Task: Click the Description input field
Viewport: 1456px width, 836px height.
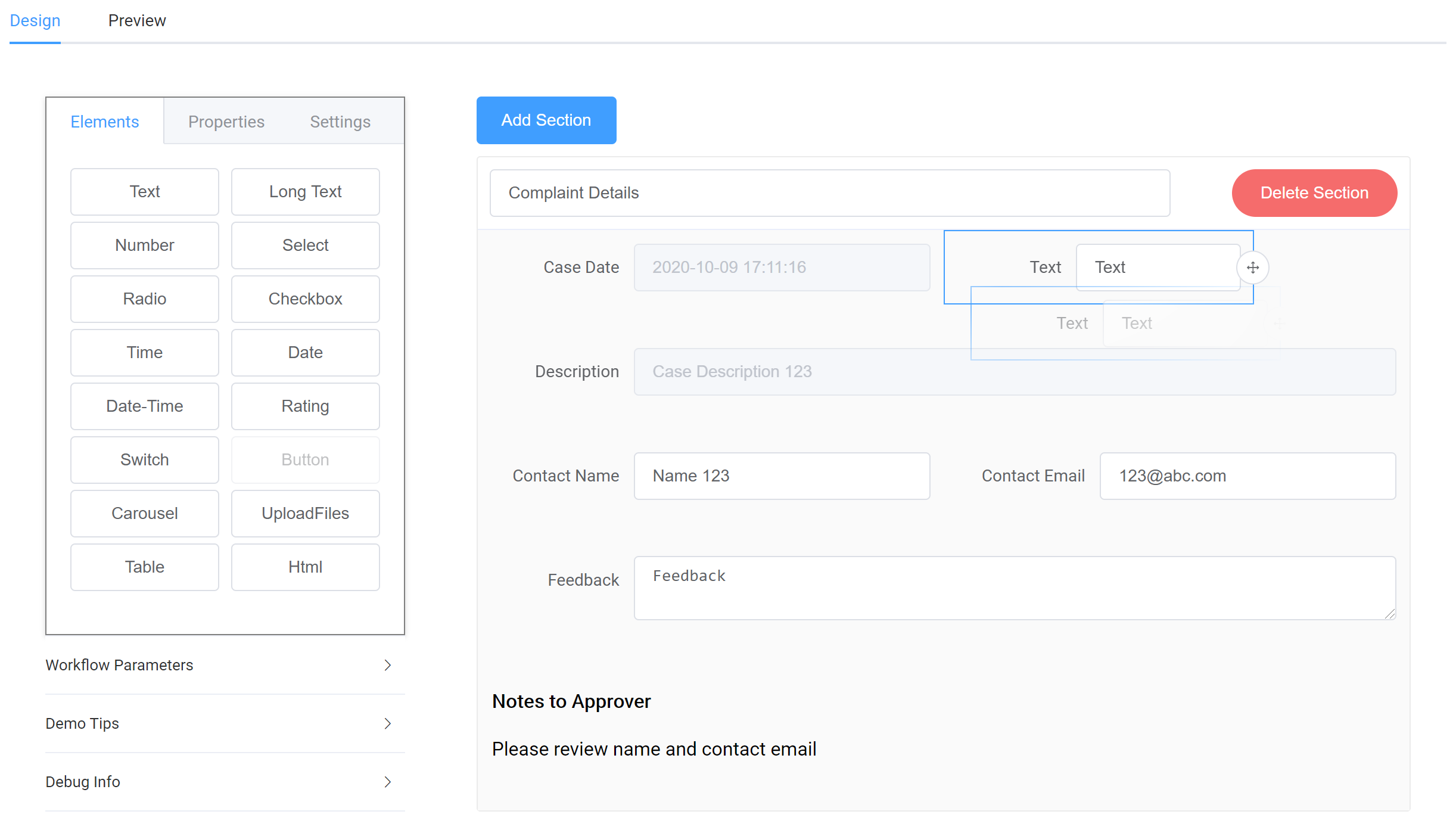Action: coord(1015,372)
